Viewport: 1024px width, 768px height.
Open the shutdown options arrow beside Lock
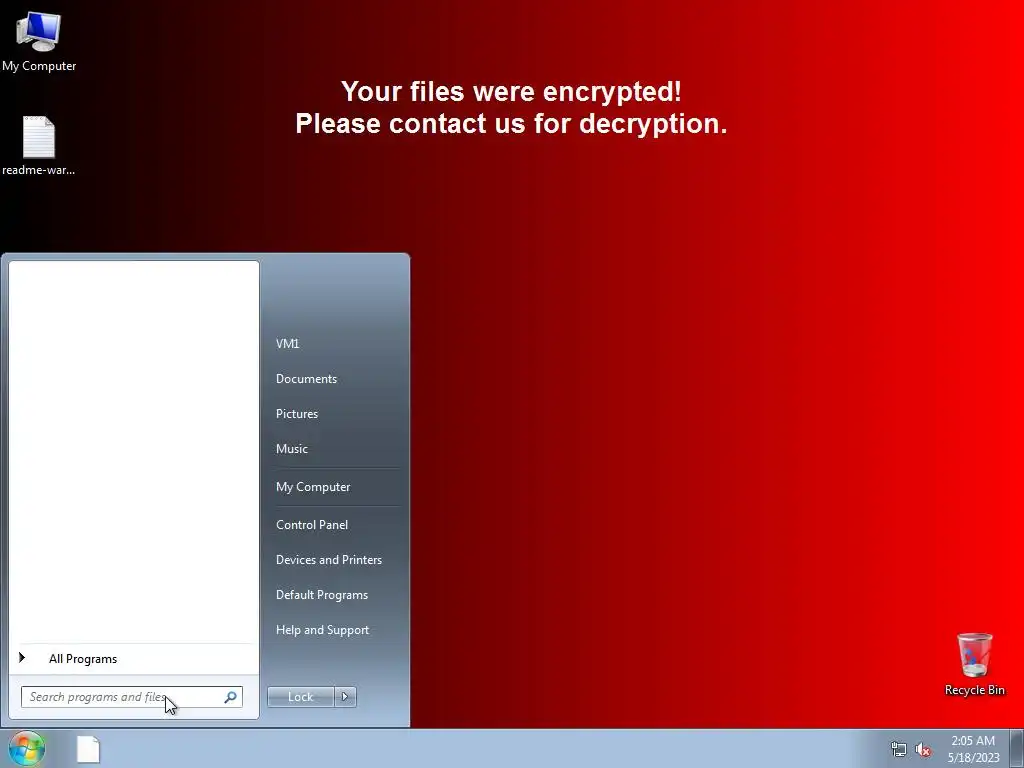[x=345, y=697]
